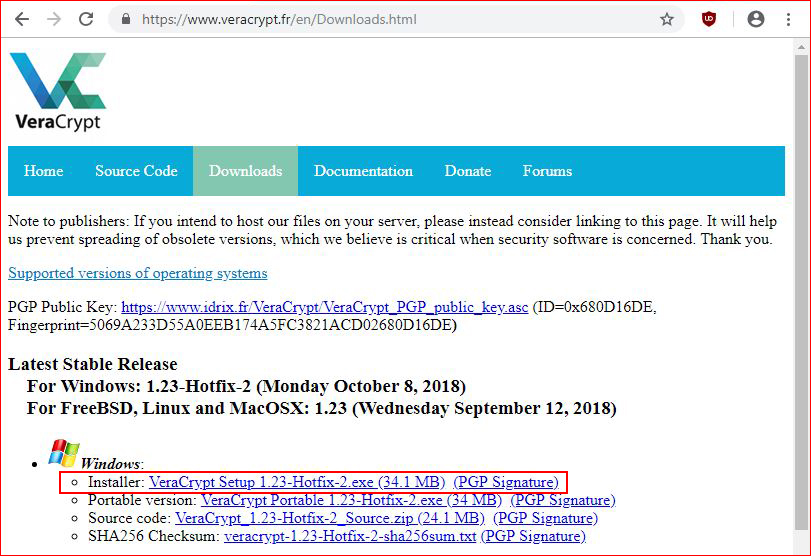Viewport: 811px width, 556px height.
Task: Click the 'For Windows: 1.23-Hotfix-2' line
Action: (246, 386)
